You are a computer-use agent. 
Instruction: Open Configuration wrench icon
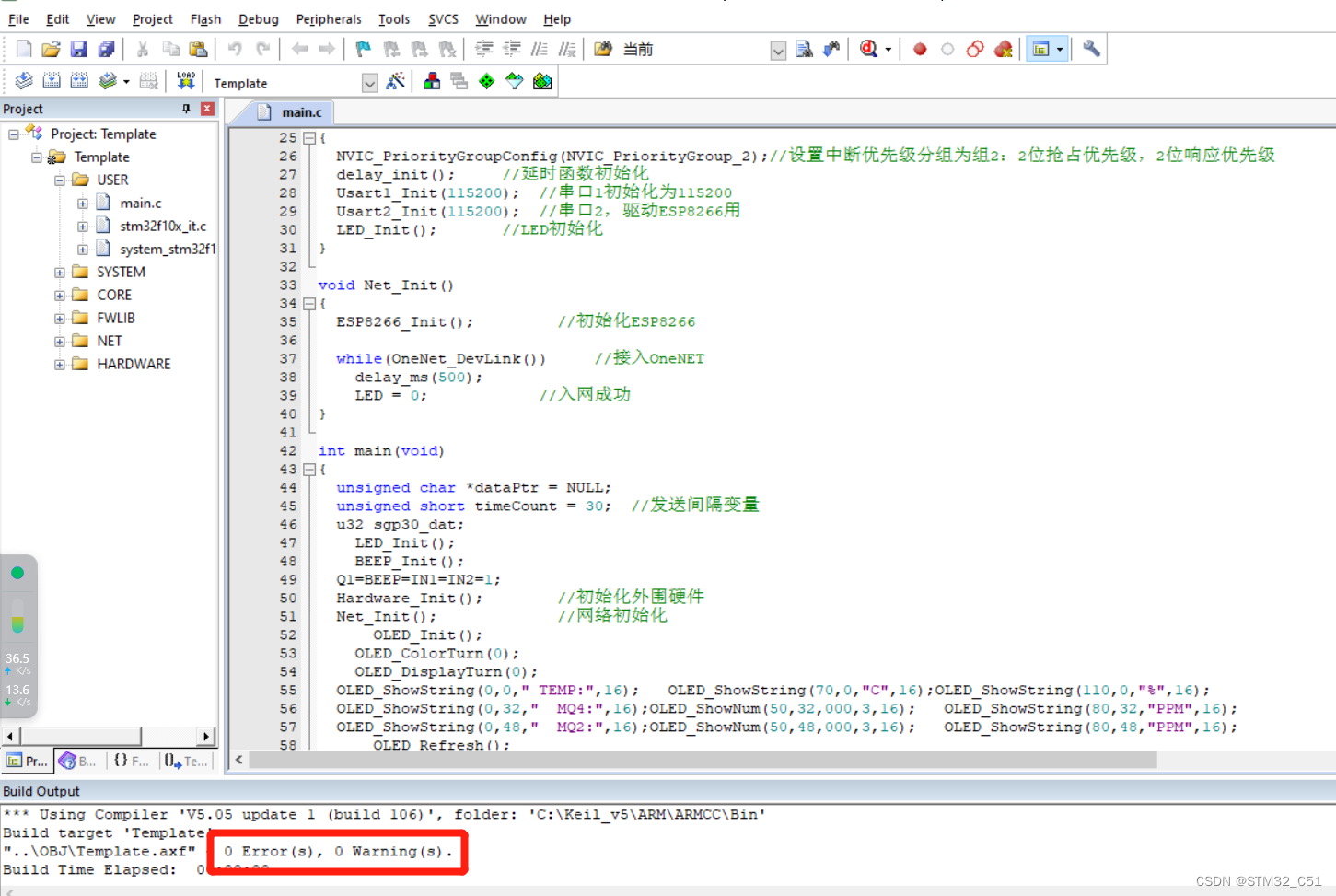(x=1091, y=49)
